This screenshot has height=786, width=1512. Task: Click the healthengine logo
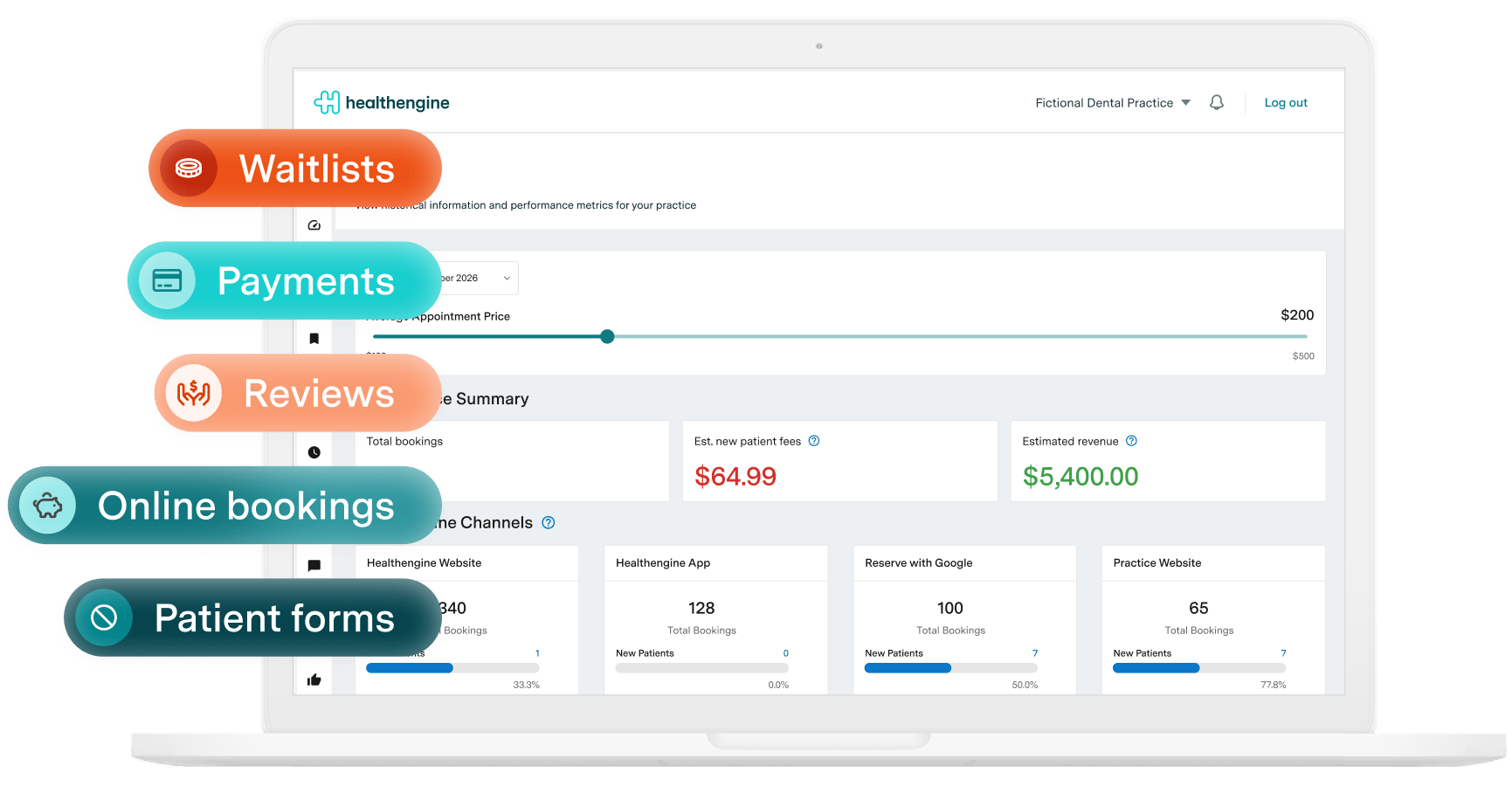pyautogui.click(x=382, y=102)
